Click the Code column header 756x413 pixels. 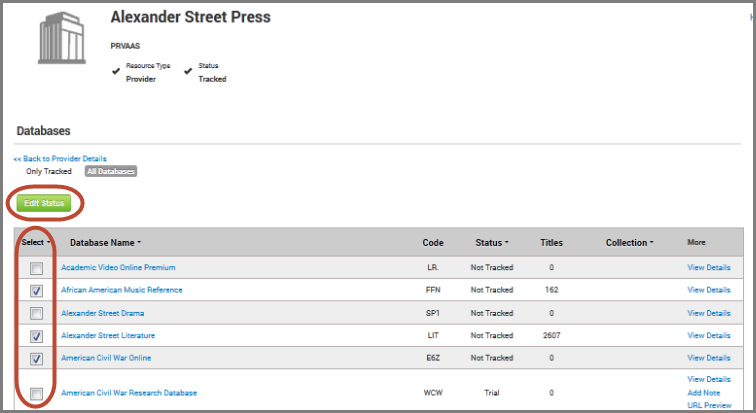(433, 242)
